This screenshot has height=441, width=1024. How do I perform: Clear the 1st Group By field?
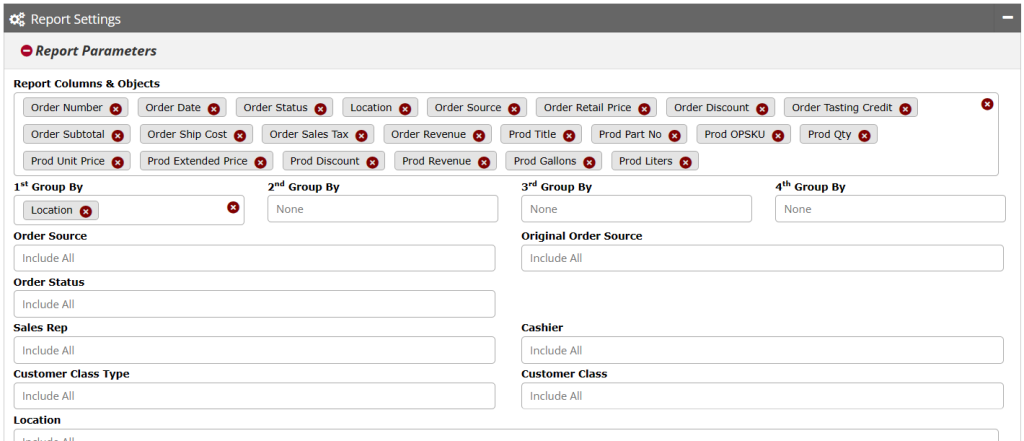pyautogui.click(x=233, y=207)
